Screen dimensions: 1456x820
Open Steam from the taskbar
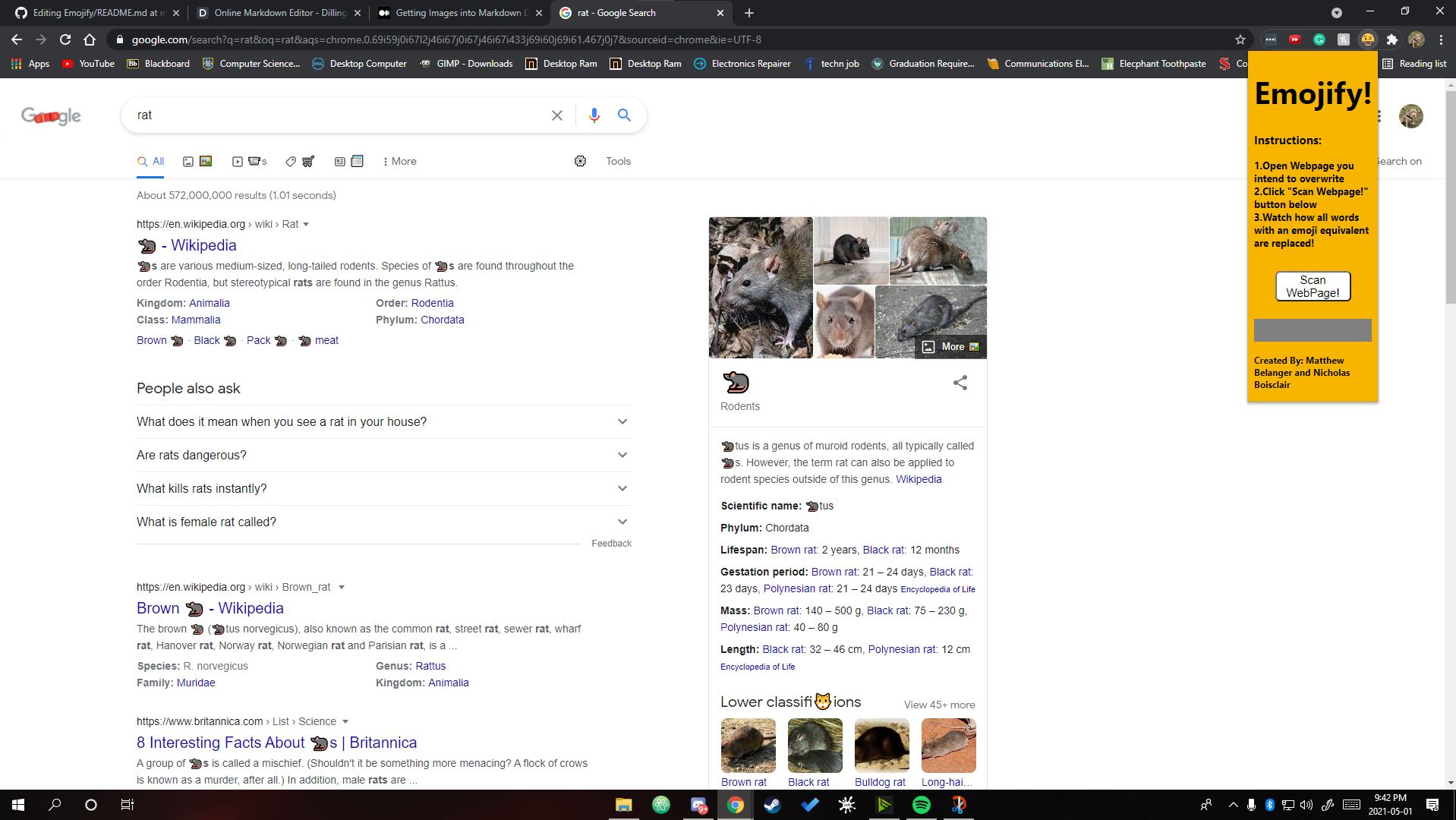[772, 805]
